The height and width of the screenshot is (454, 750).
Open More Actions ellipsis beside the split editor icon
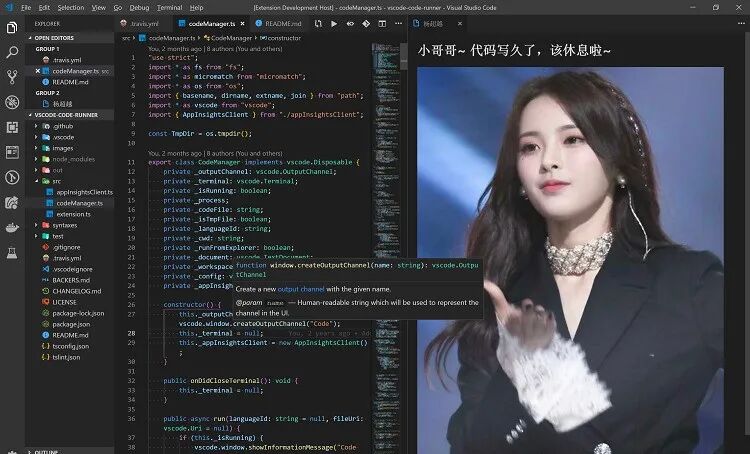click(x=398, y=23)
